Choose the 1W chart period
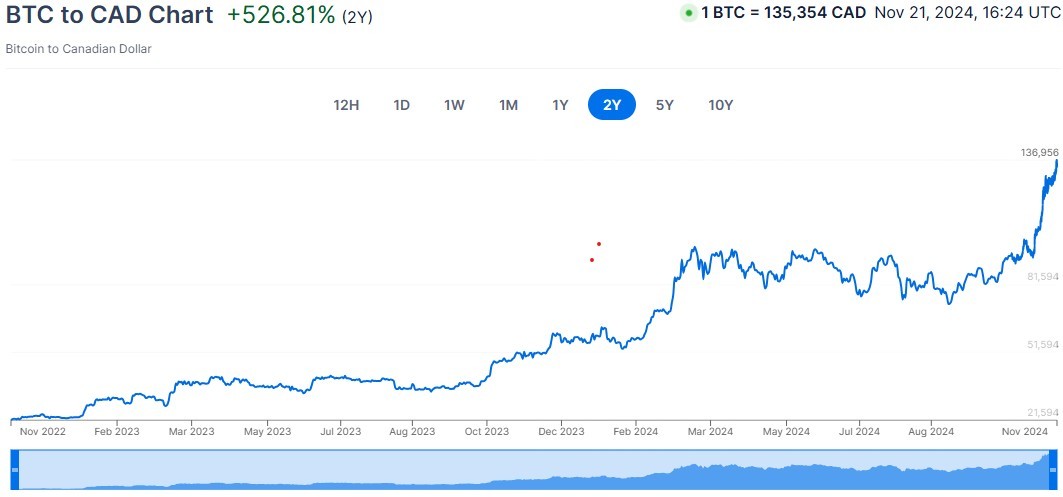 (x=454, y=105)
